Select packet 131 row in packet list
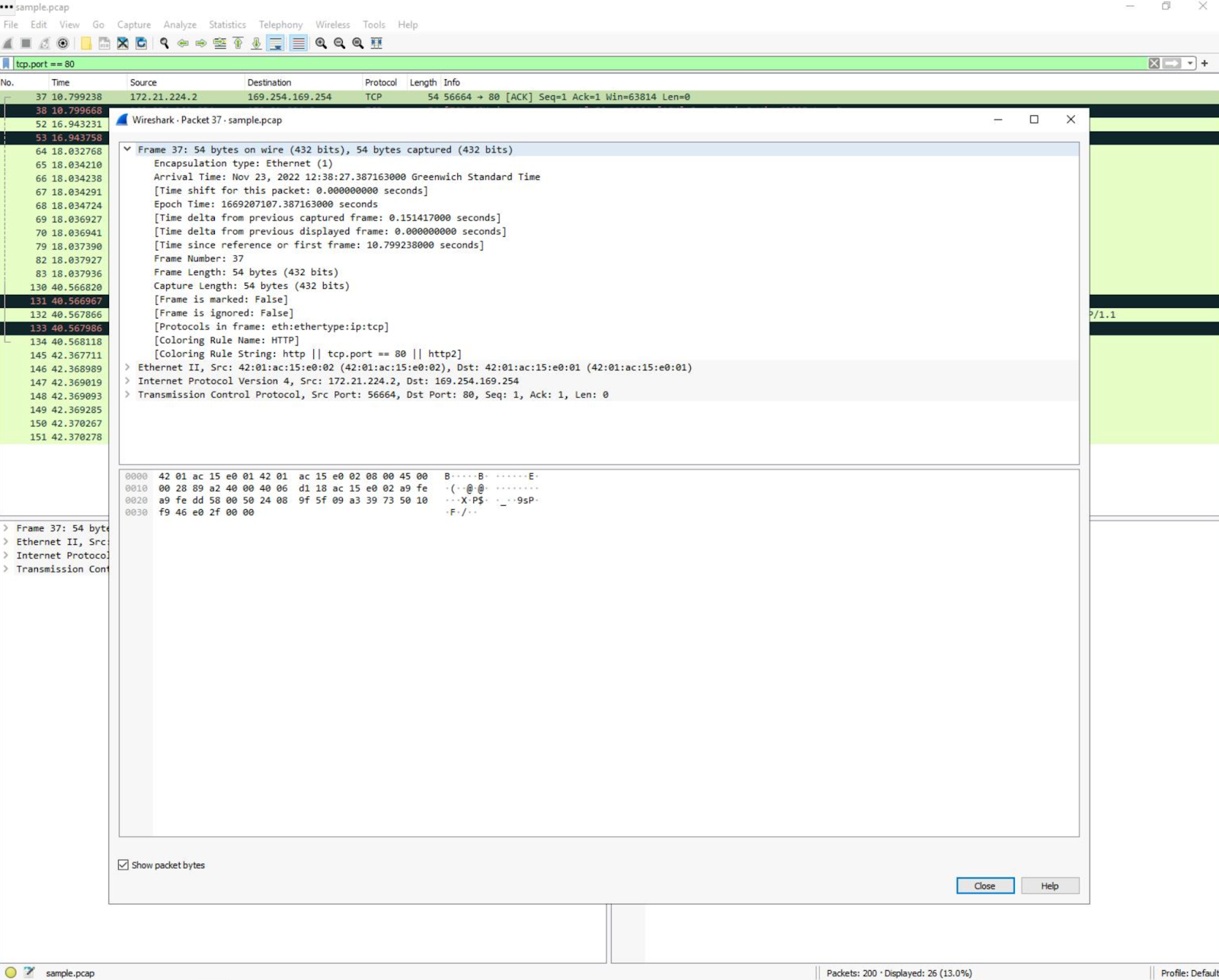 55,301
